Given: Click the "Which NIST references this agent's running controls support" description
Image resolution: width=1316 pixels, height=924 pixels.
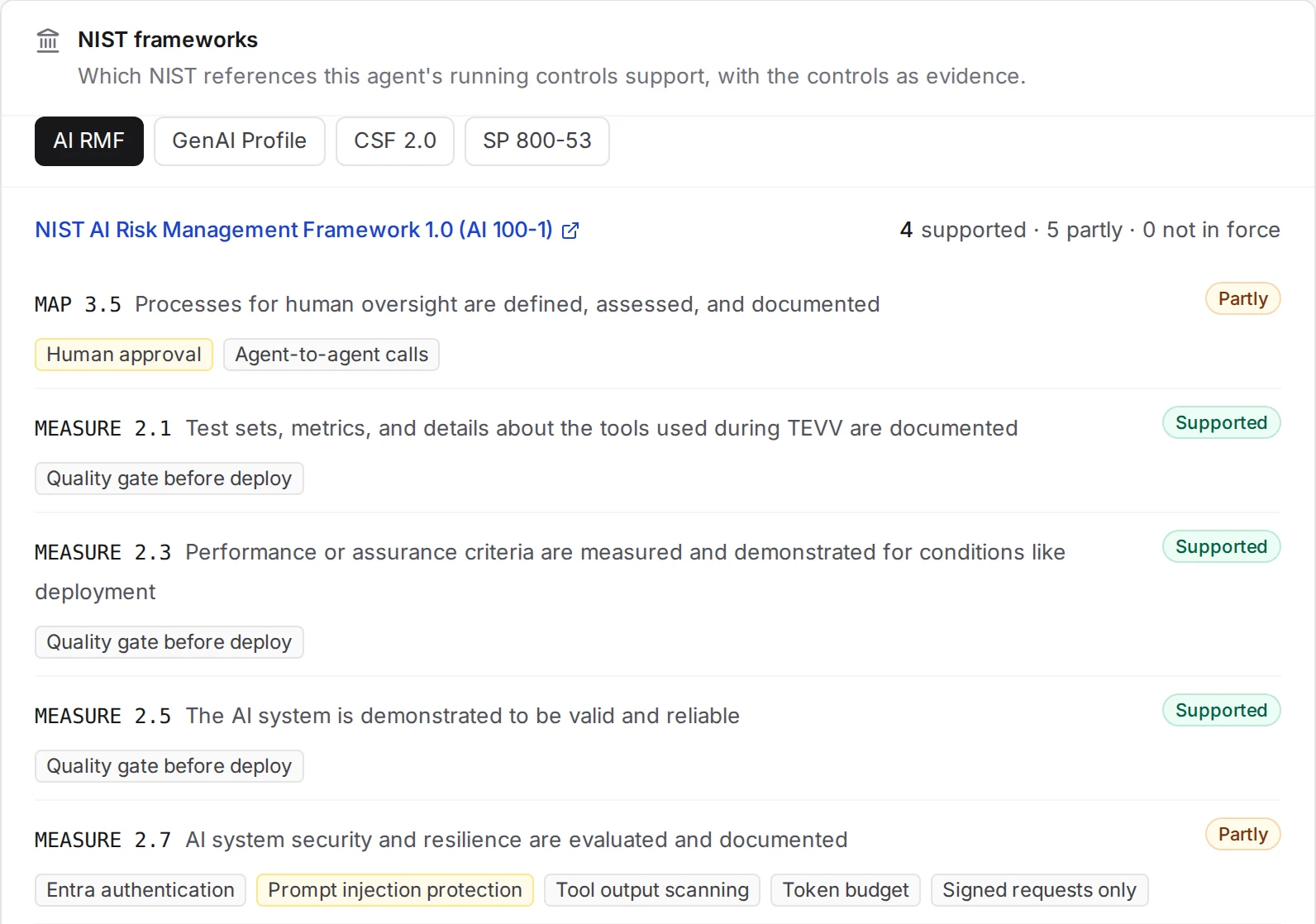Looking at the screenshot, I should 551,76.
